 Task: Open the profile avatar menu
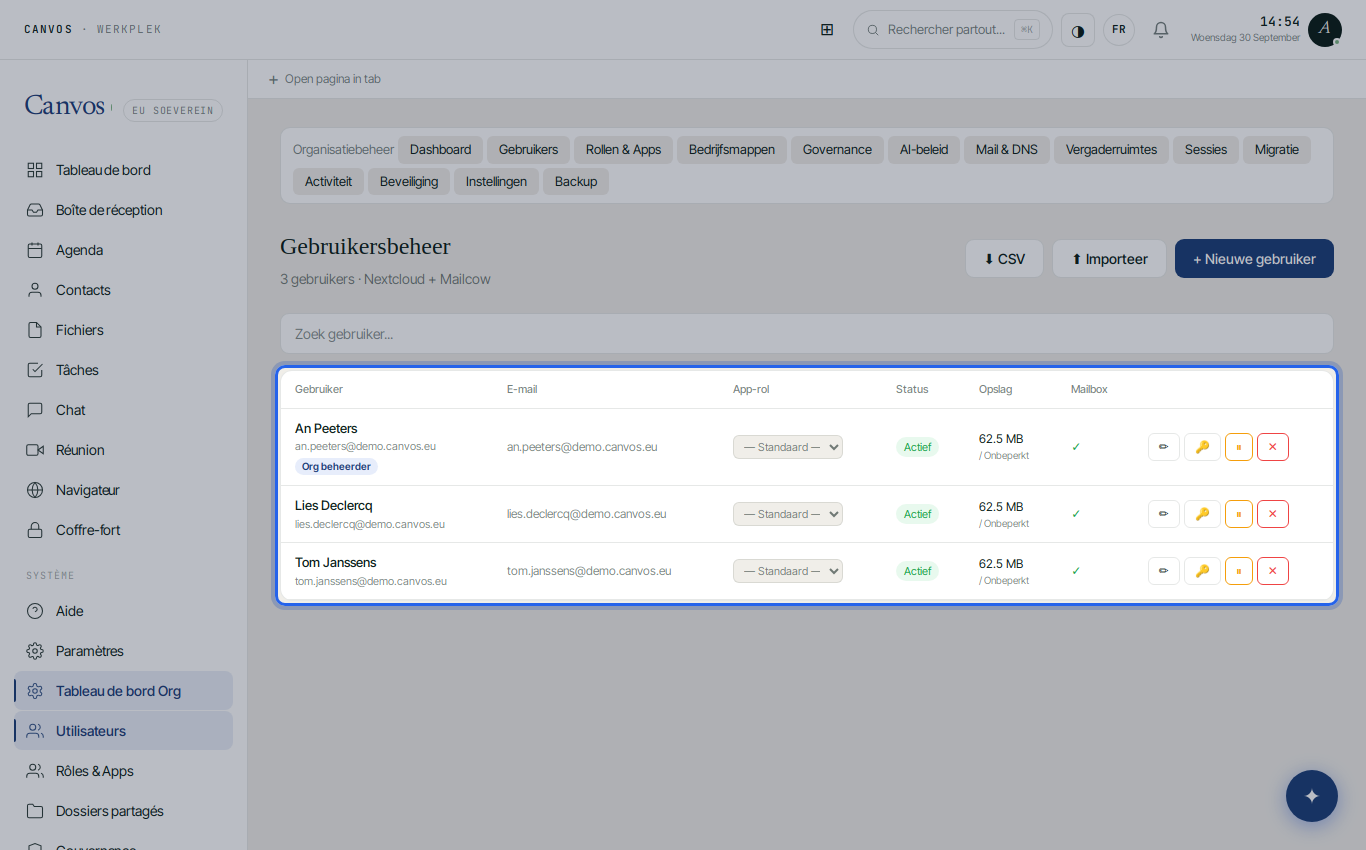1325,30
